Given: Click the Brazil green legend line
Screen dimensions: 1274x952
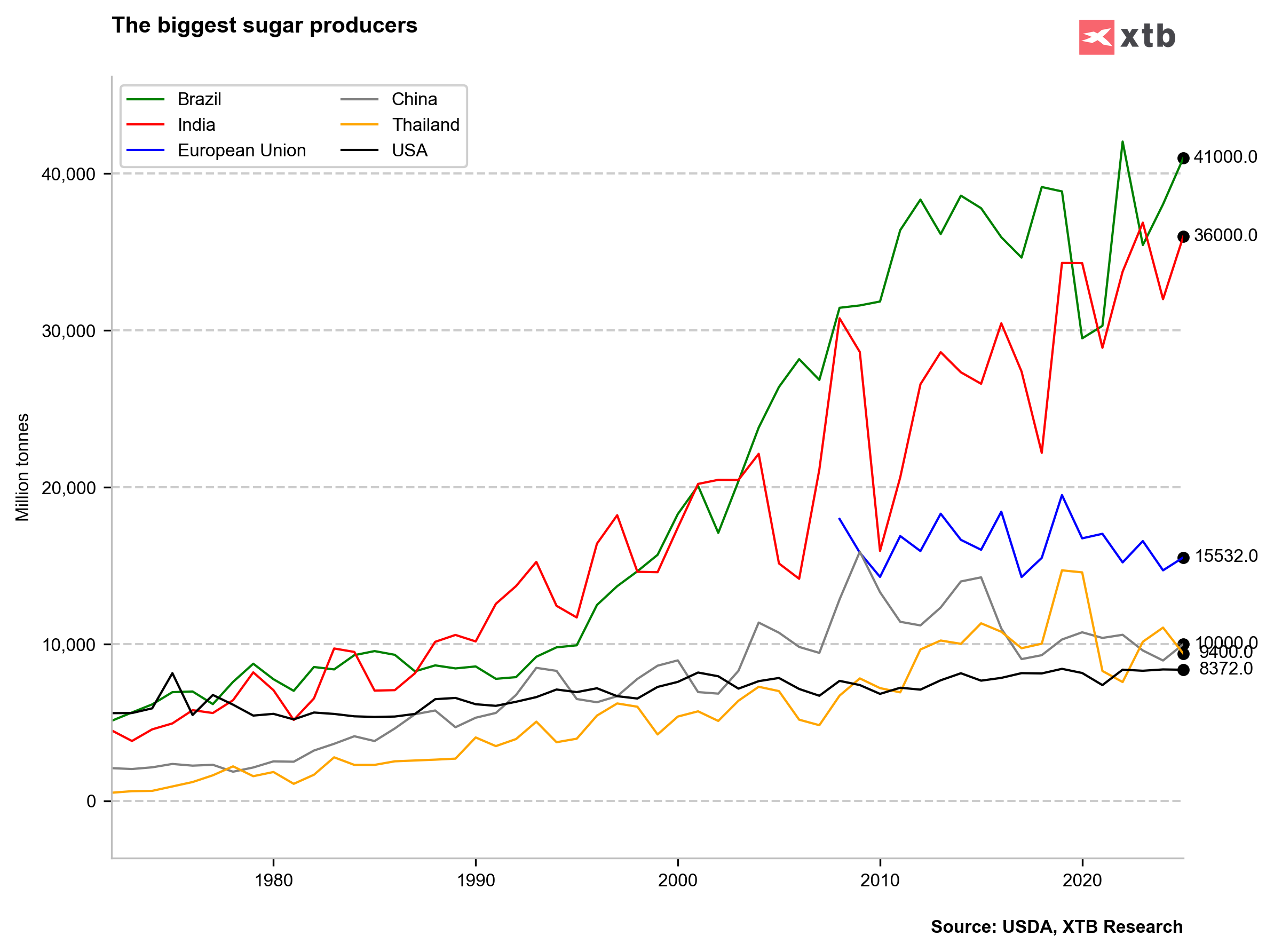Looking at the screenshot, I should point(145,99).
